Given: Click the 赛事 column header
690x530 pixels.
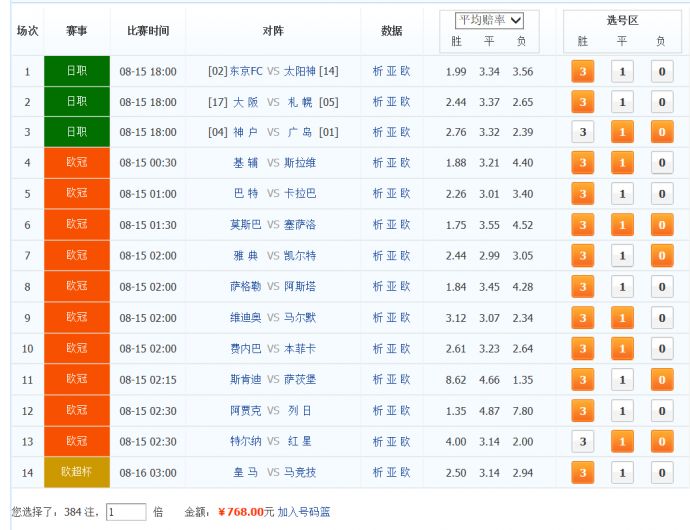Looking at the screenshot, I should point(77,31).
